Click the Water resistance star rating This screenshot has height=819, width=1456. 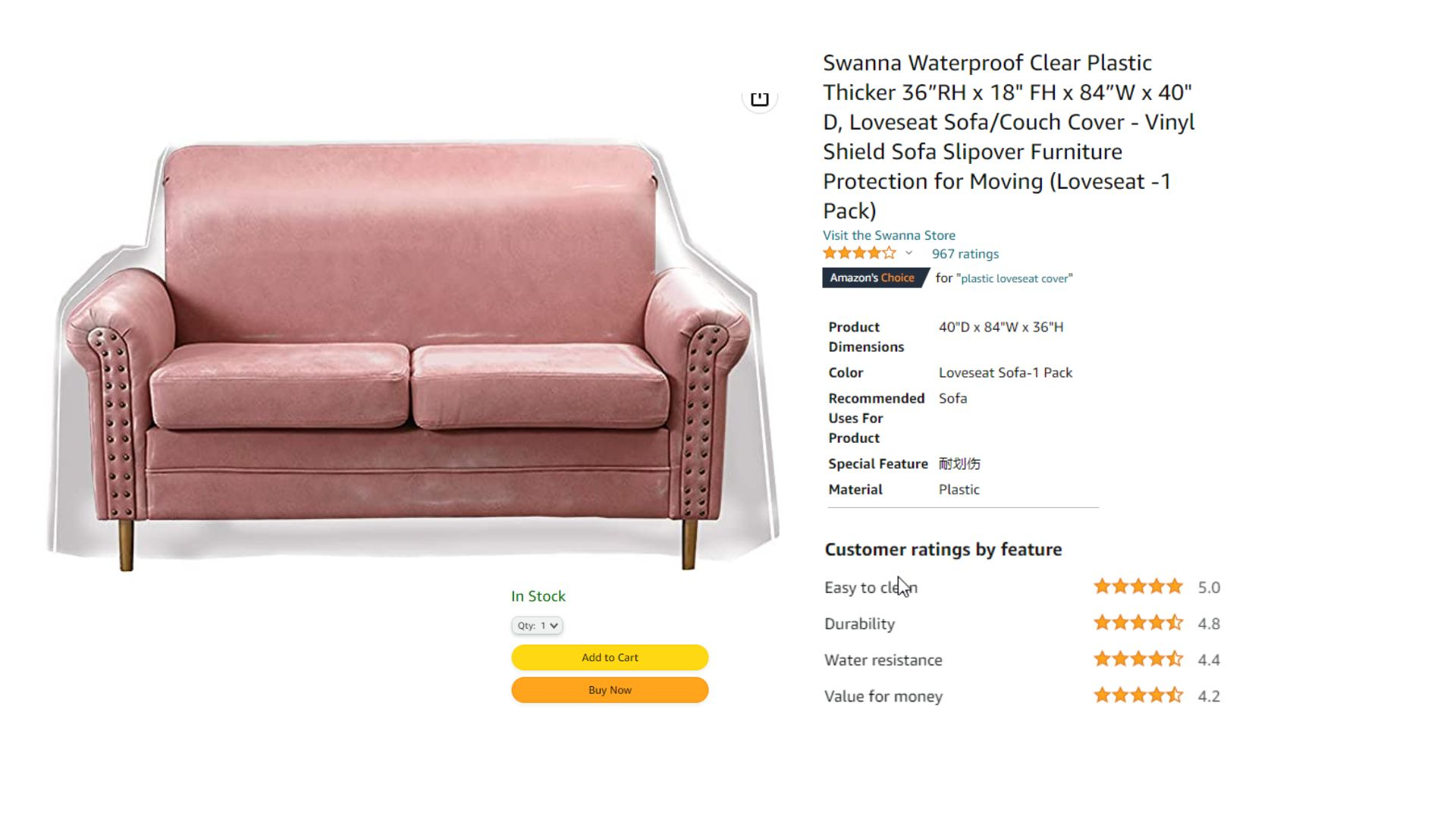tap(1138, 659)
